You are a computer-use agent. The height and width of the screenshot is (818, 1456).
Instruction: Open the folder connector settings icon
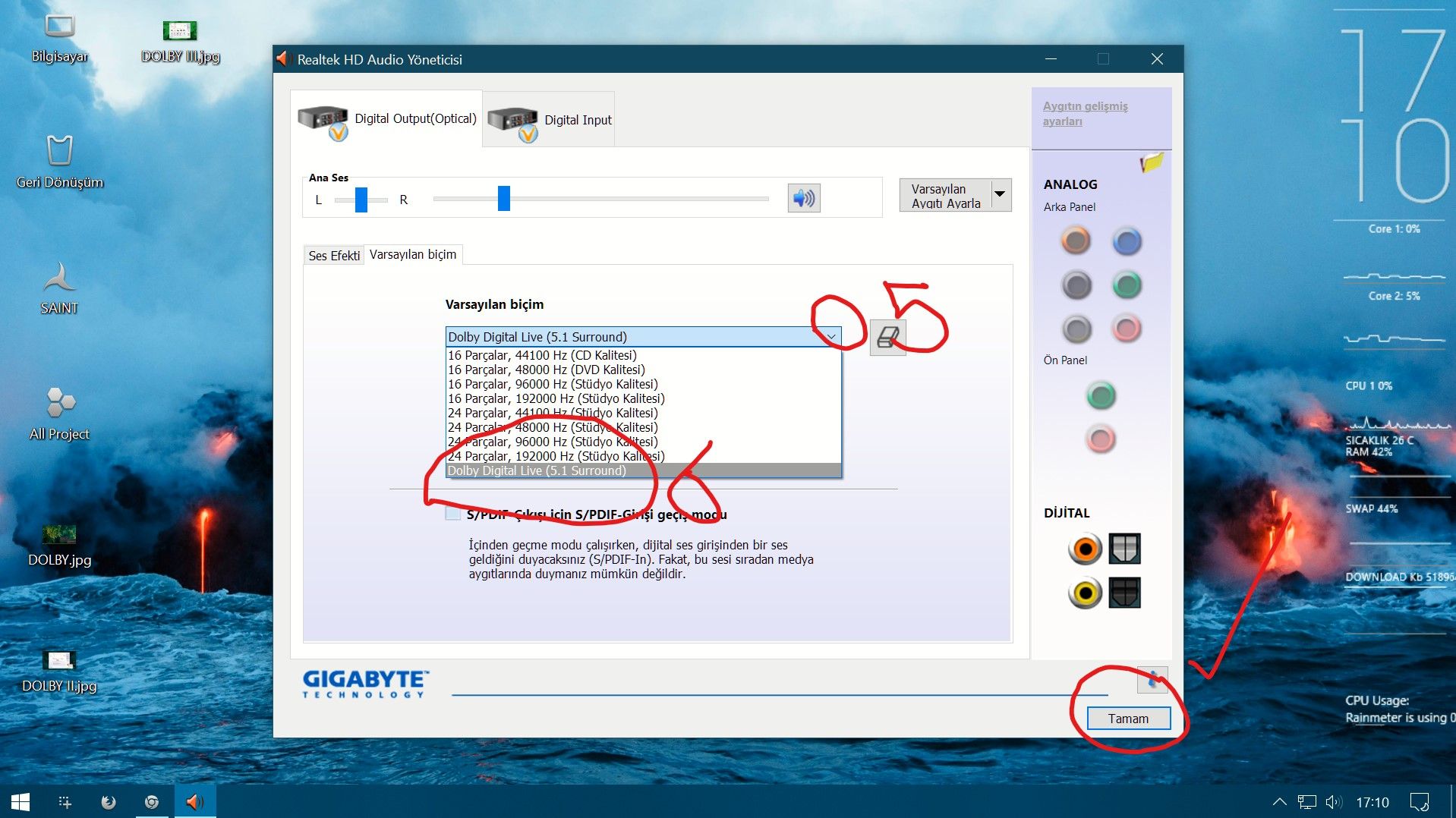point(1152,162)
